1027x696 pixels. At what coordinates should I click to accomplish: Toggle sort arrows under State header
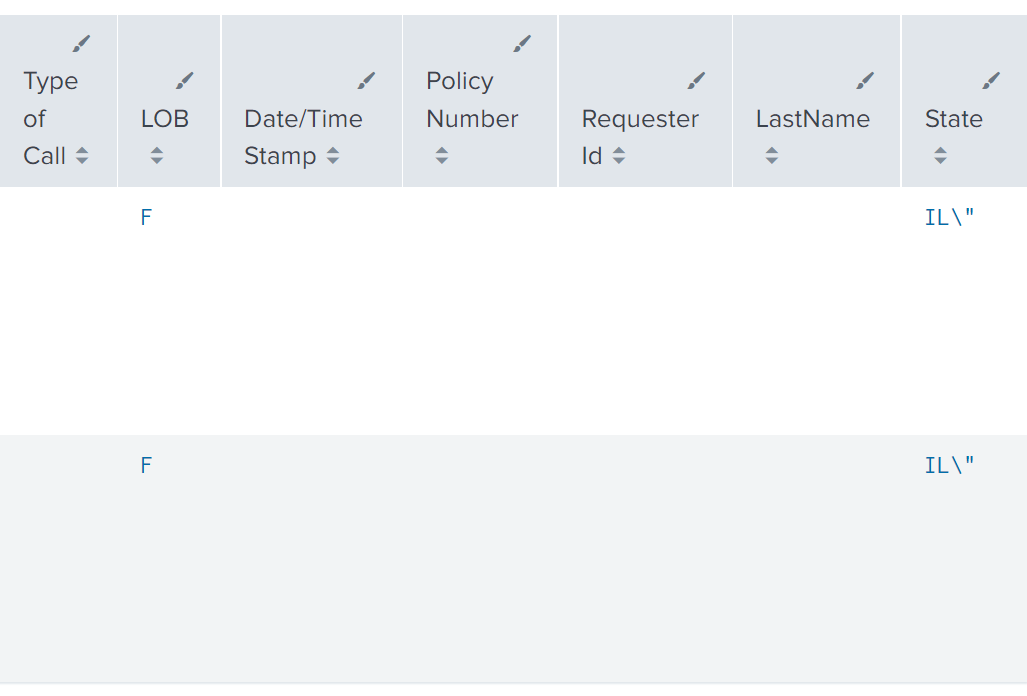coord(941,156)
